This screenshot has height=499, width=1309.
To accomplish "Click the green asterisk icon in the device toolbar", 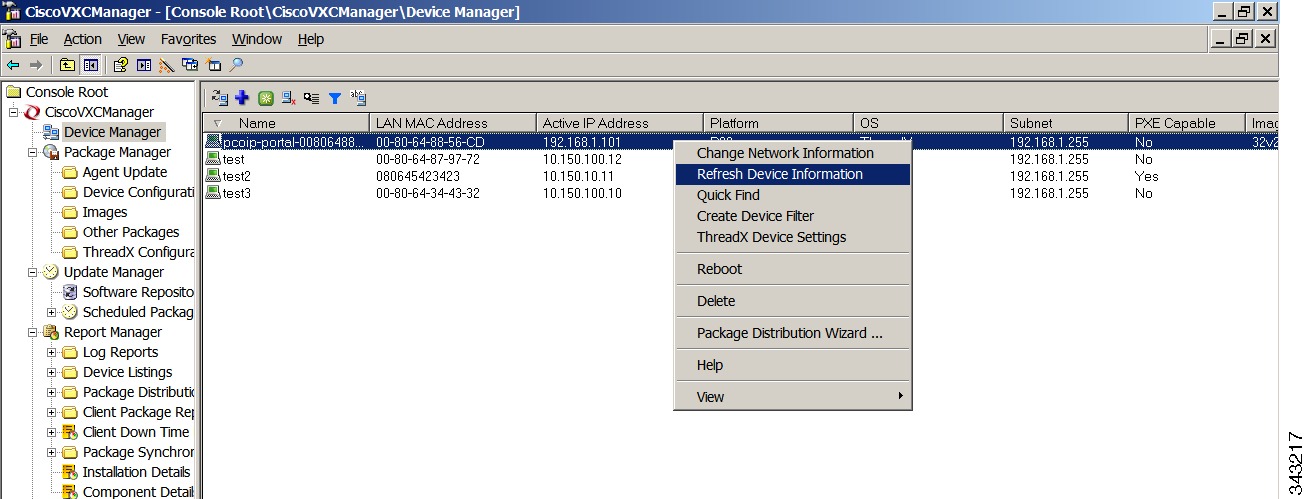I will (x=265, y=98).
